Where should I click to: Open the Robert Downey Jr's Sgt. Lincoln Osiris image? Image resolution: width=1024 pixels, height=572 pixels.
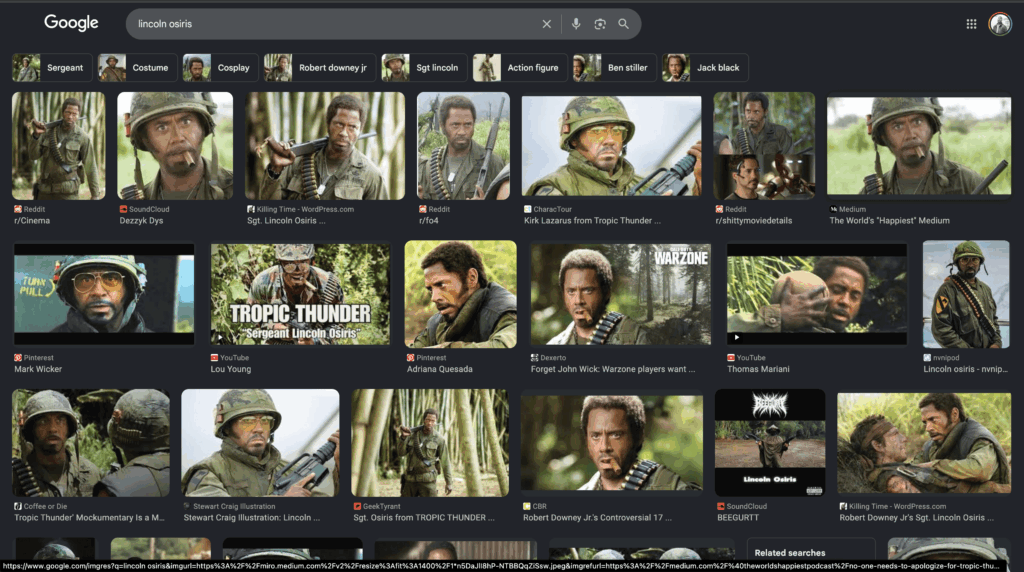coord(924,443)
